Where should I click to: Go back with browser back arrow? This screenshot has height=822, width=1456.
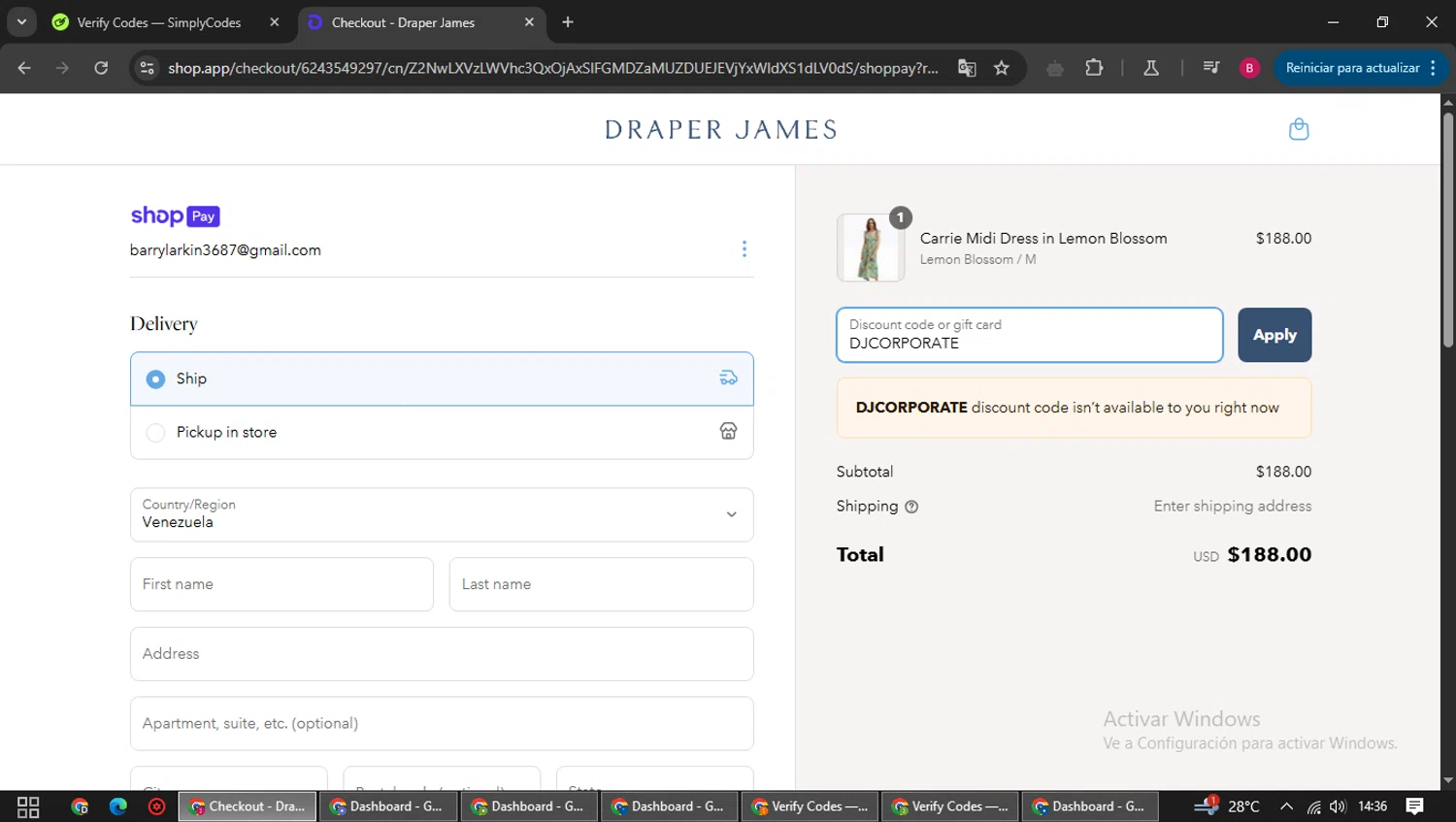tap(24, 68)
